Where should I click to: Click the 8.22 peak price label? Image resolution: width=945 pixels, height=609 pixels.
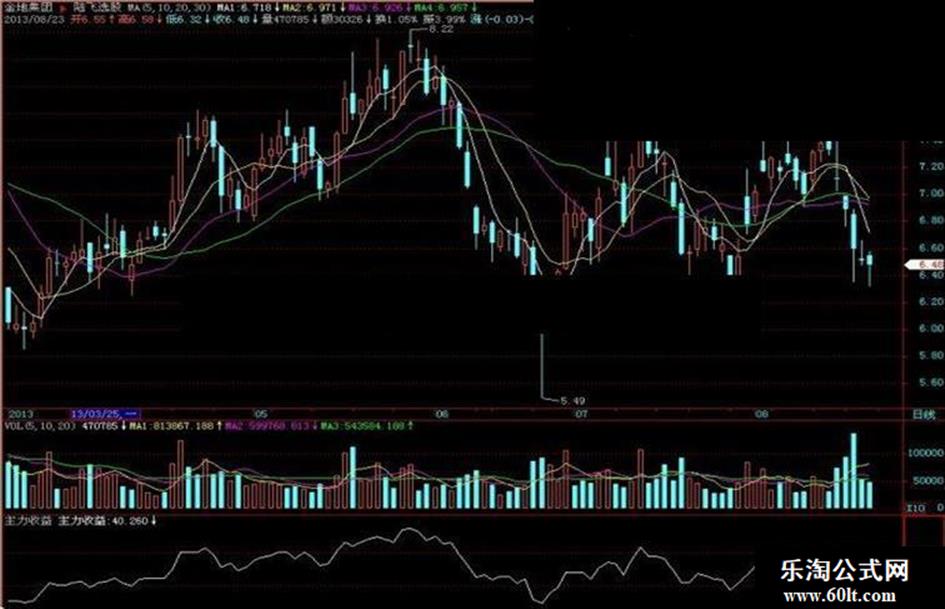click(440, 29)
